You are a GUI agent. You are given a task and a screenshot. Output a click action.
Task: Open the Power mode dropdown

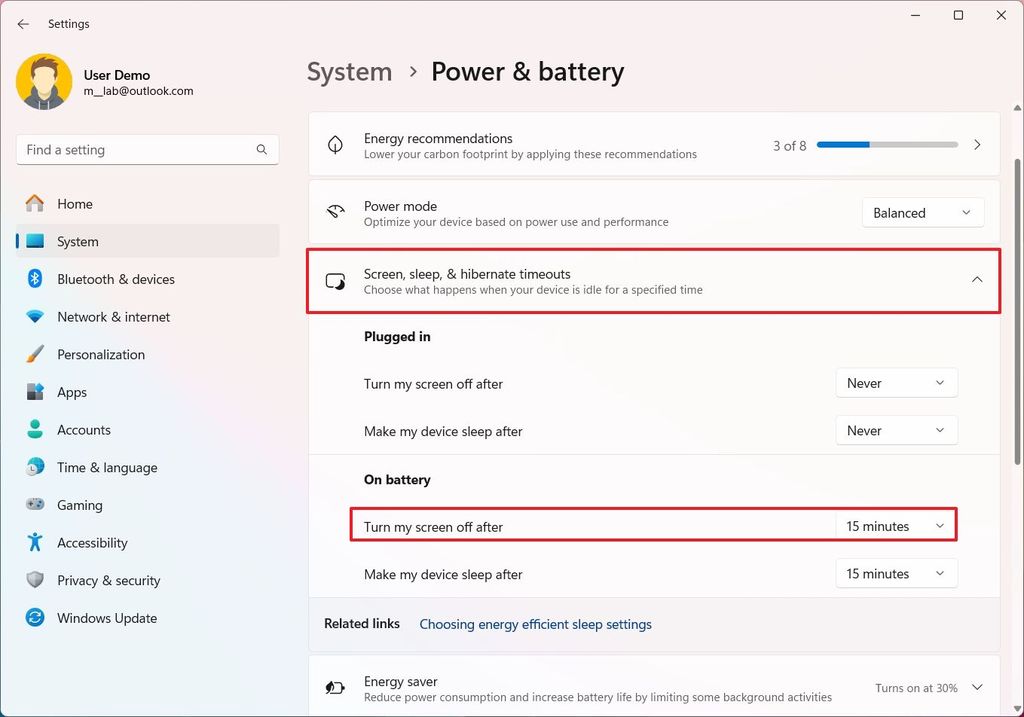921,212
